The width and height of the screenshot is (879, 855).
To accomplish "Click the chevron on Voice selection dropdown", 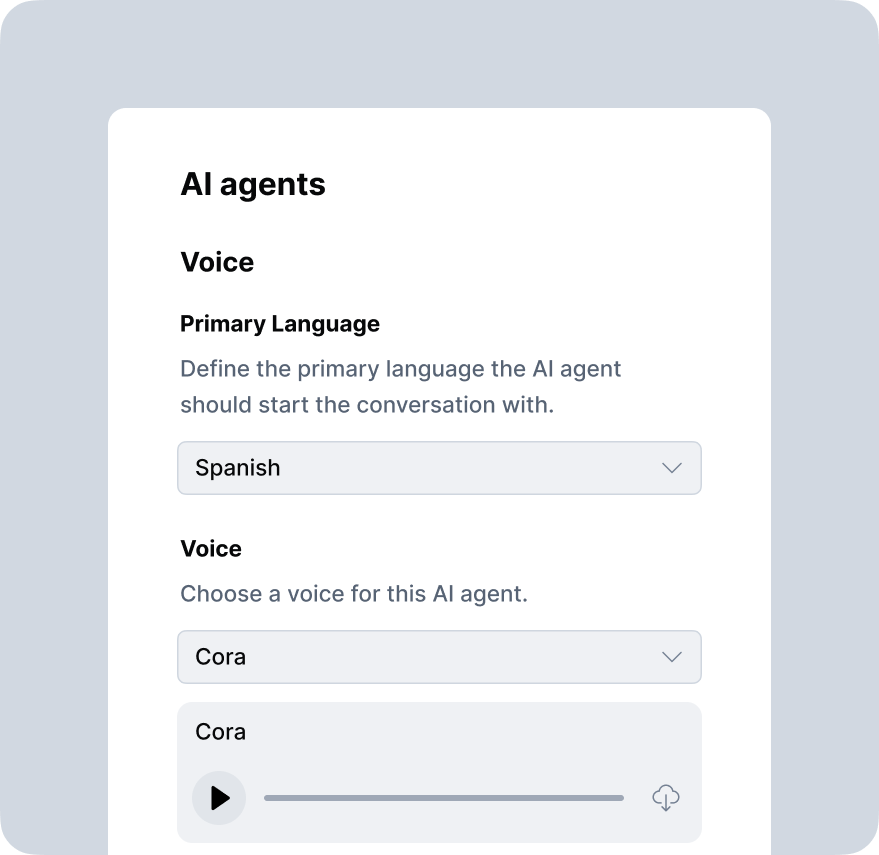I will (x=672, y=657).
